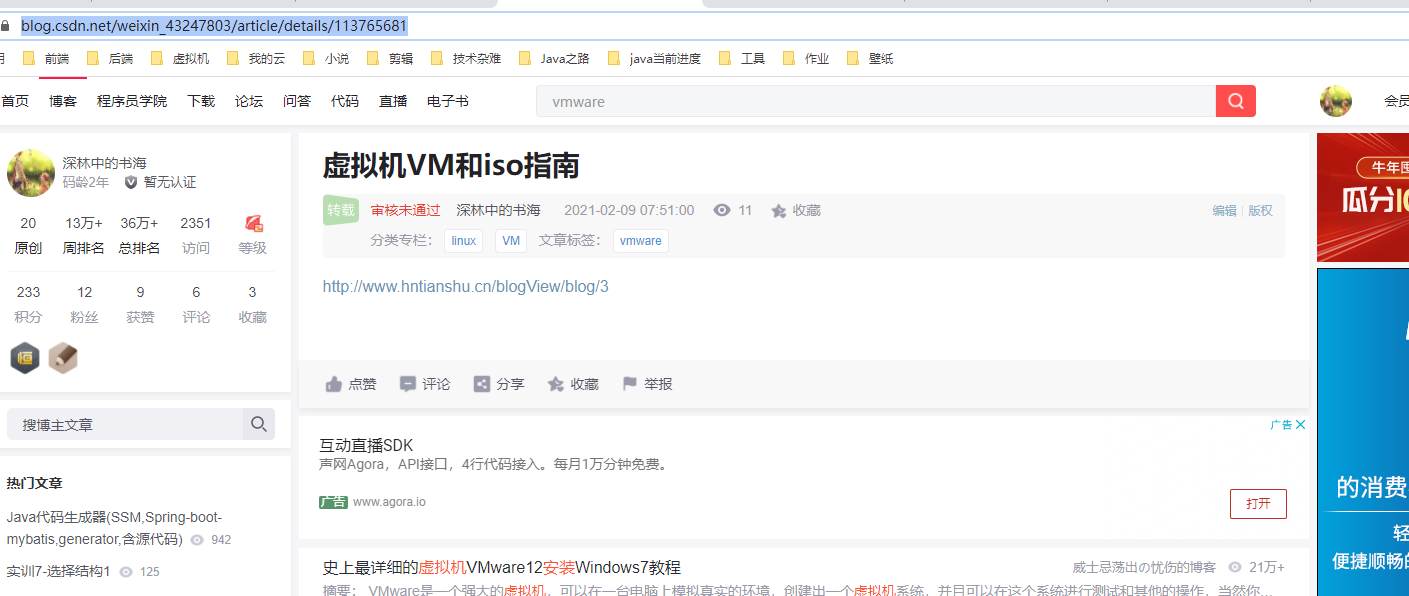
Task: Open the 虚拟机 bookmark folder
Action: pos(180,59)
